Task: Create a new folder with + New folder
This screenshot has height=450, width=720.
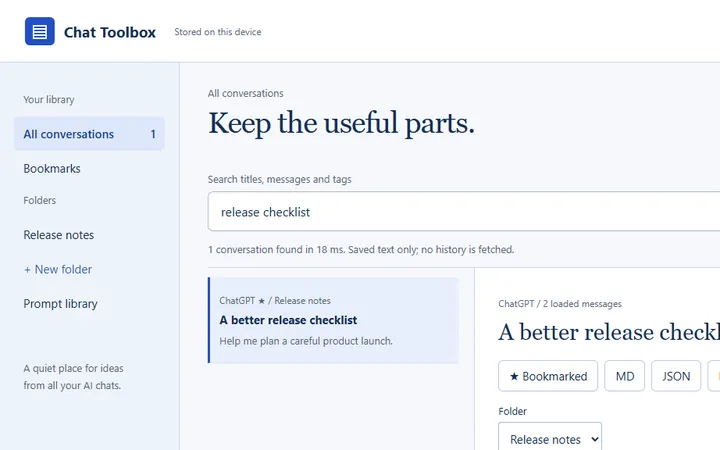Action: click(x=58, y=269)
